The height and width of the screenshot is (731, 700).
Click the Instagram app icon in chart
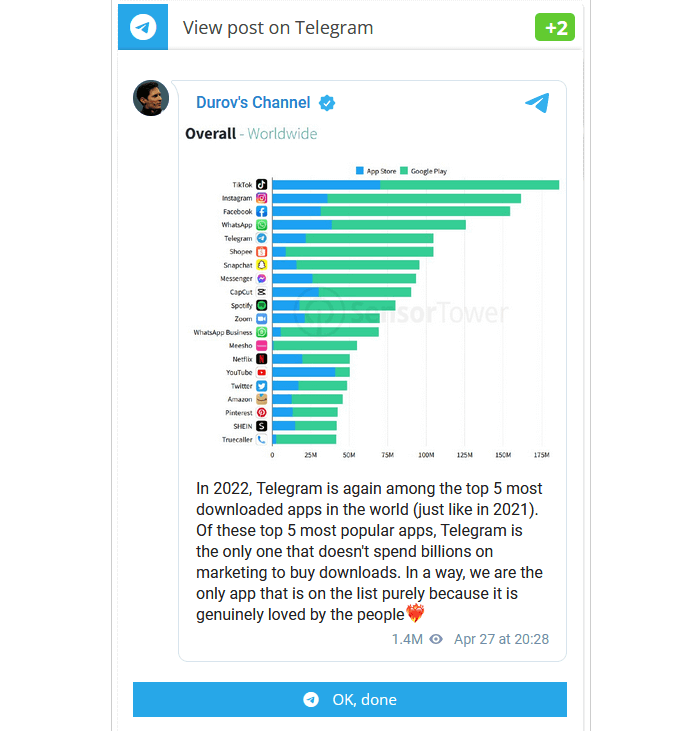262,198
